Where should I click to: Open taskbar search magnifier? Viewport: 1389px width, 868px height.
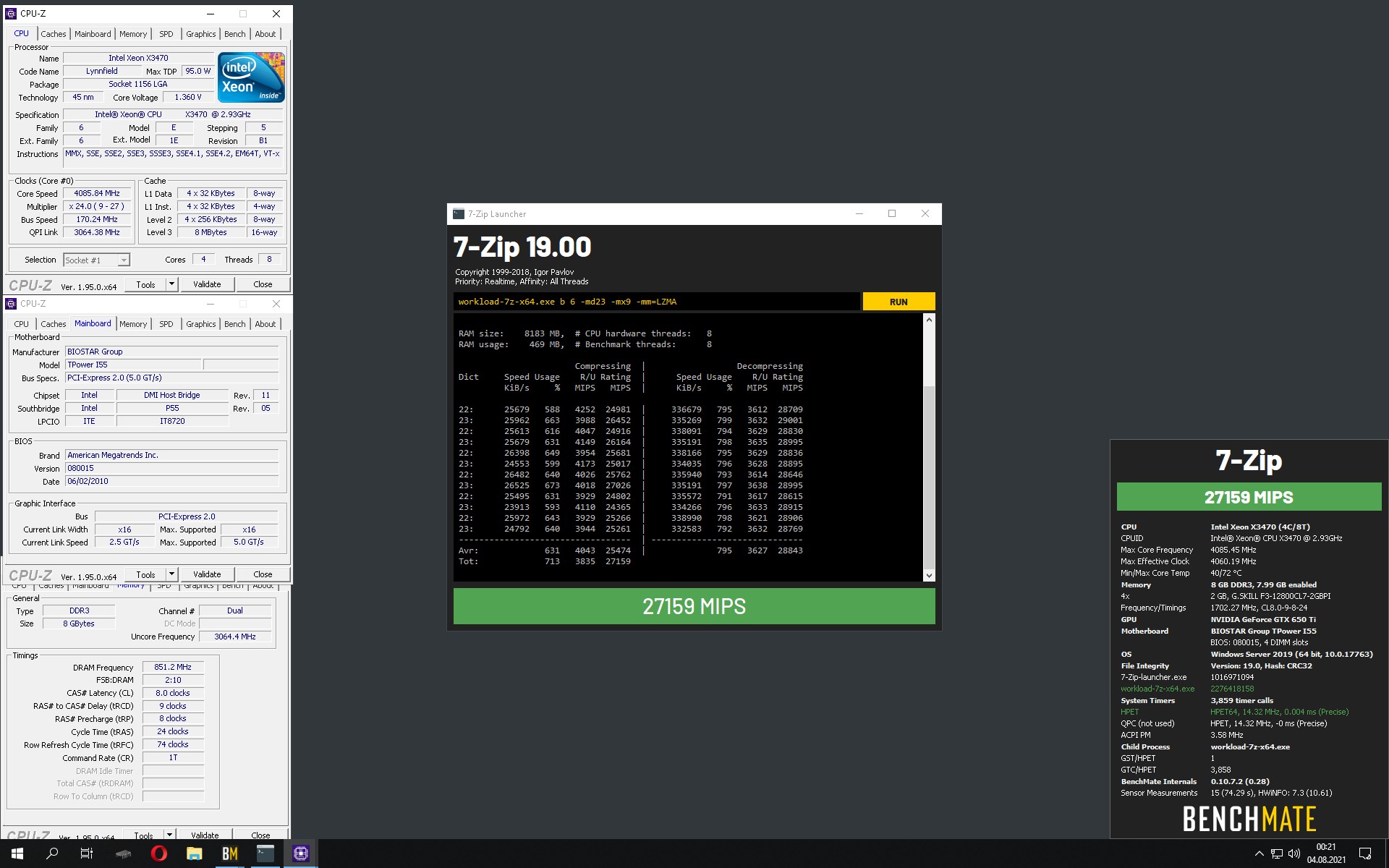pos(52,854)
